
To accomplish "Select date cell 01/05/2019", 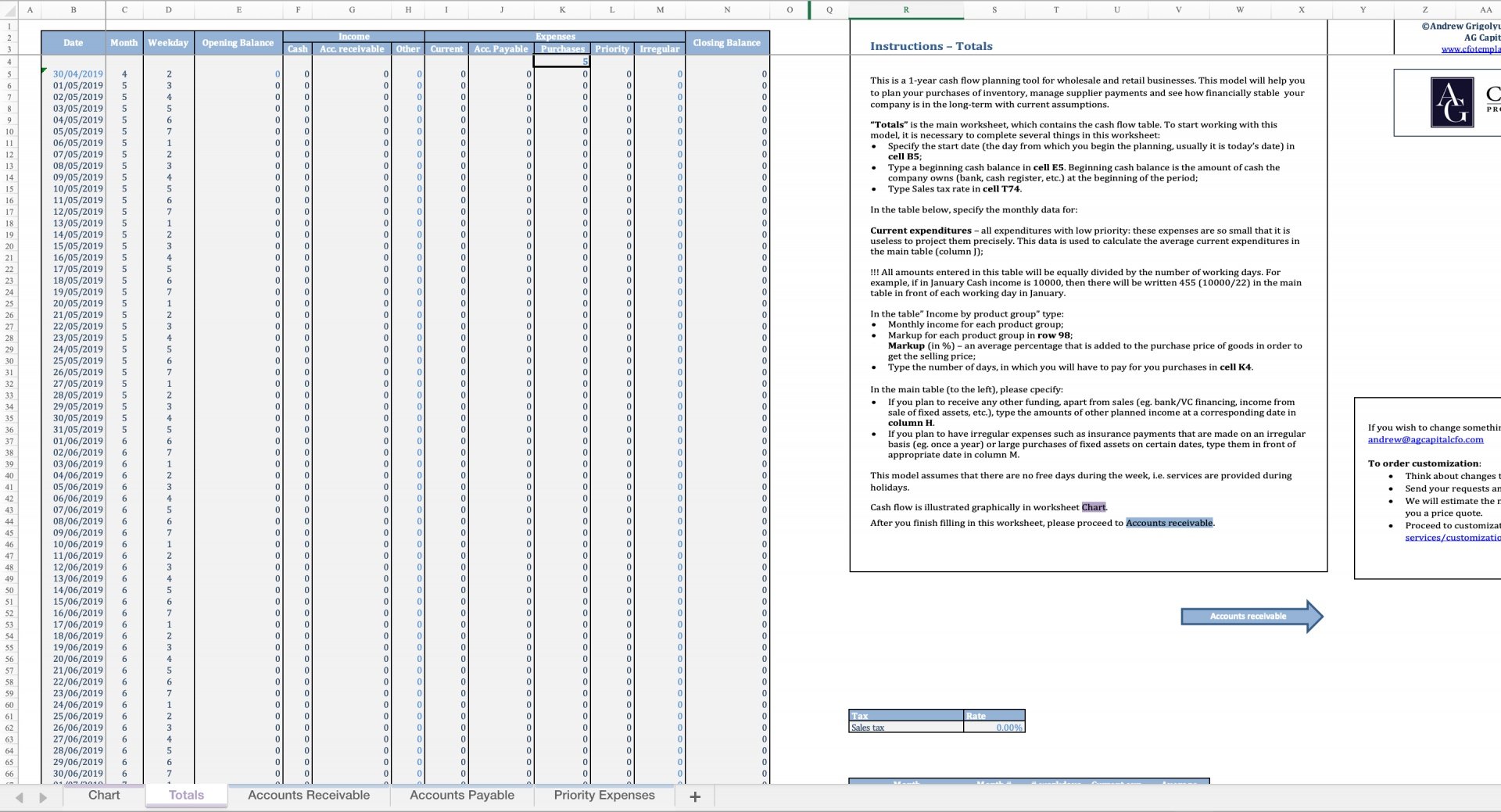I will [x=73, y=86].
